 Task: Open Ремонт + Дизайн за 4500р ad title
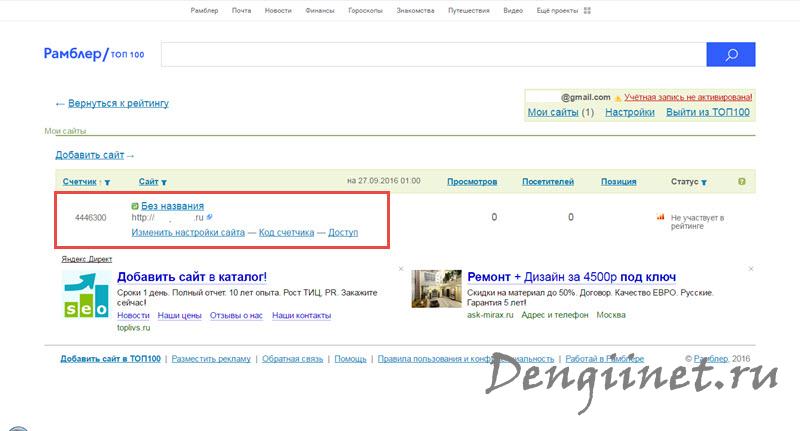point(571,277)
